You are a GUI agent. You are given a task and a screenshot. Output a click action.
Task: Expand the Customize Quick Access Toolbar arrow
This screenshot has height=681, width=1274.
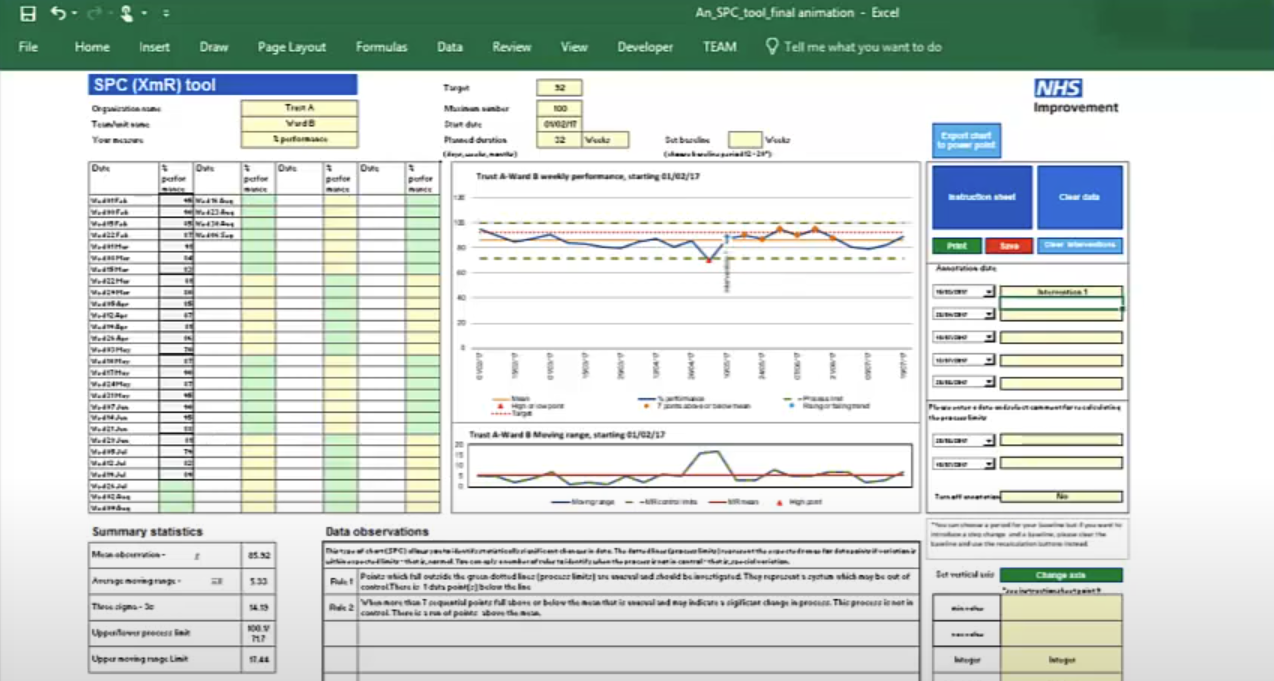point(166,13)
